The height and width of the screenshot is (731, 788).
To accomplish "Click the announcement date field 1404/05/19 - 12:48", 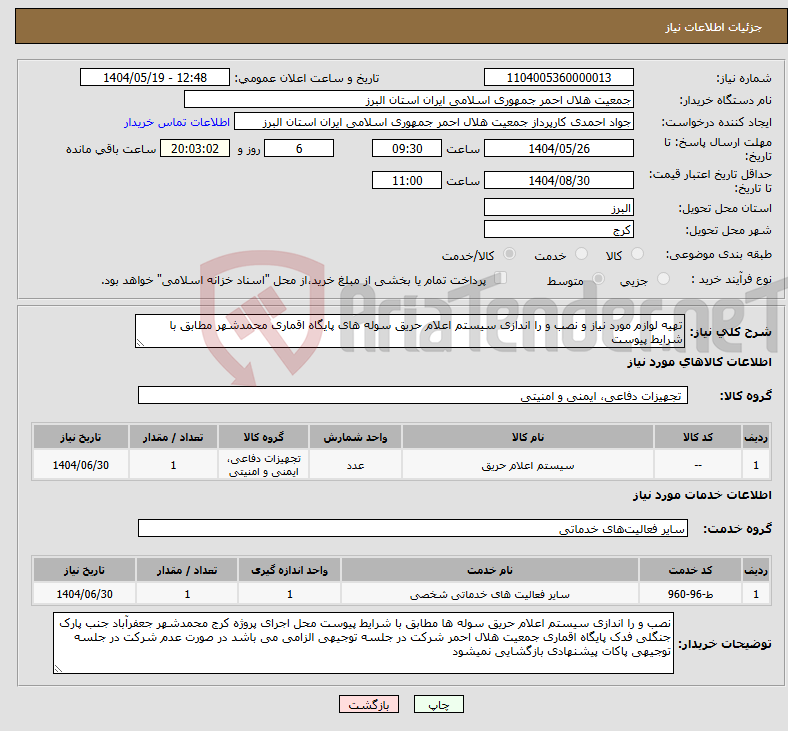I will tap(155, 77).
